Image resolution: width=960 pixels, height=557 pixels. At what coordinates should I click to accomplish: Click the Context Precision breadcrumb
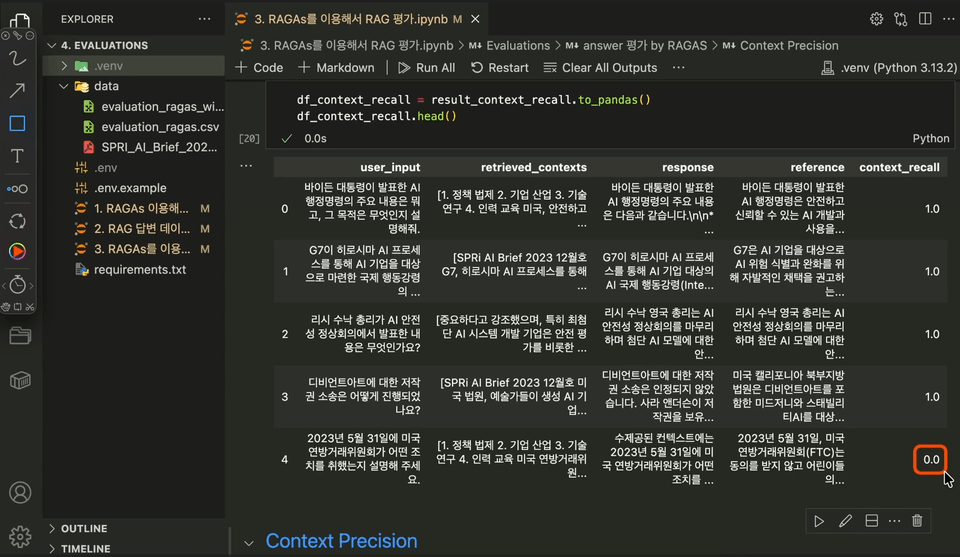[x=782, y=45]
